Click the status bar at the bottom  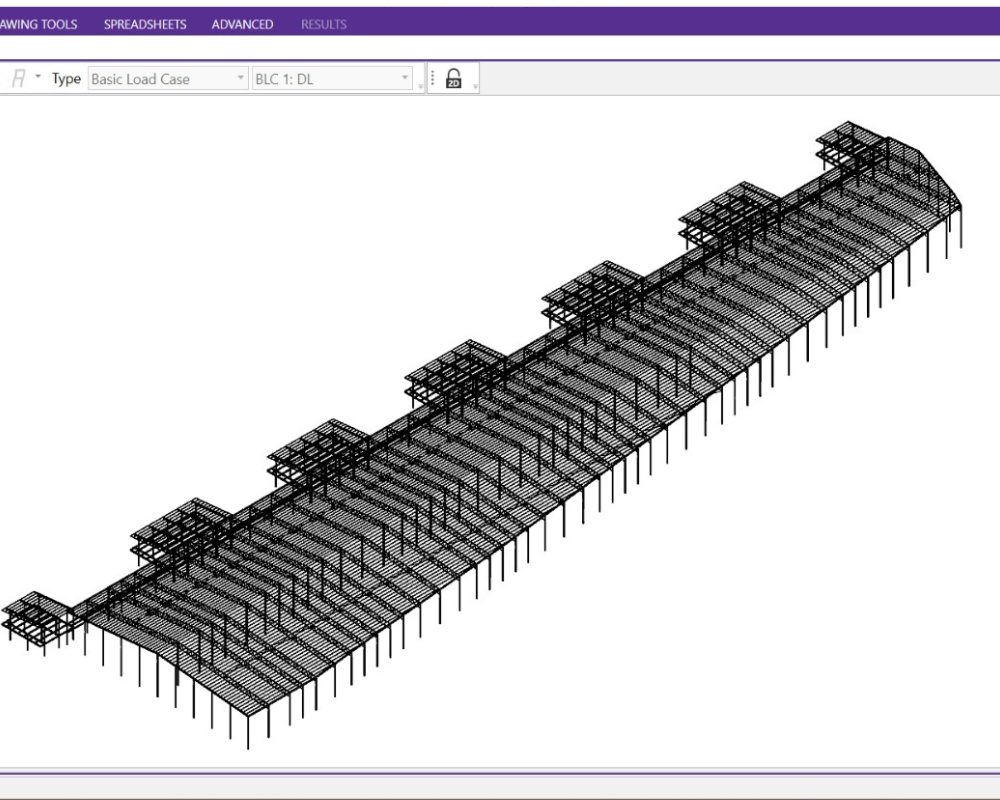click(500, 788)
